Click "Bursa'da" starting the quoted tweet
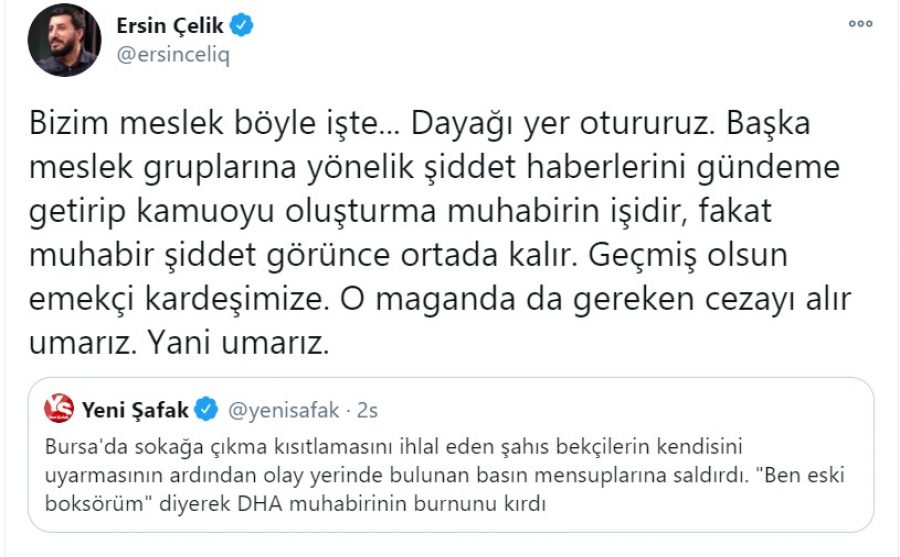Viewport: 900px width, 557px height. coord(82,443)
